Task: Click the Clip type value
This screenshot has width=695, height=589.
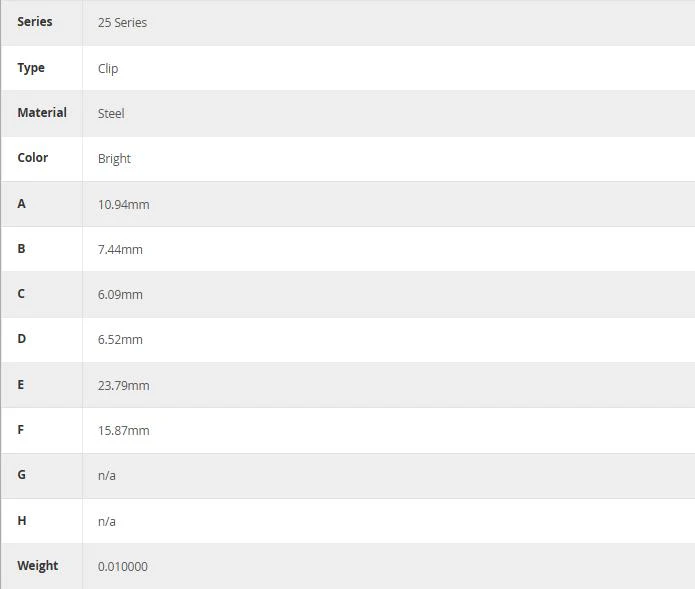Action: point(108,69)
